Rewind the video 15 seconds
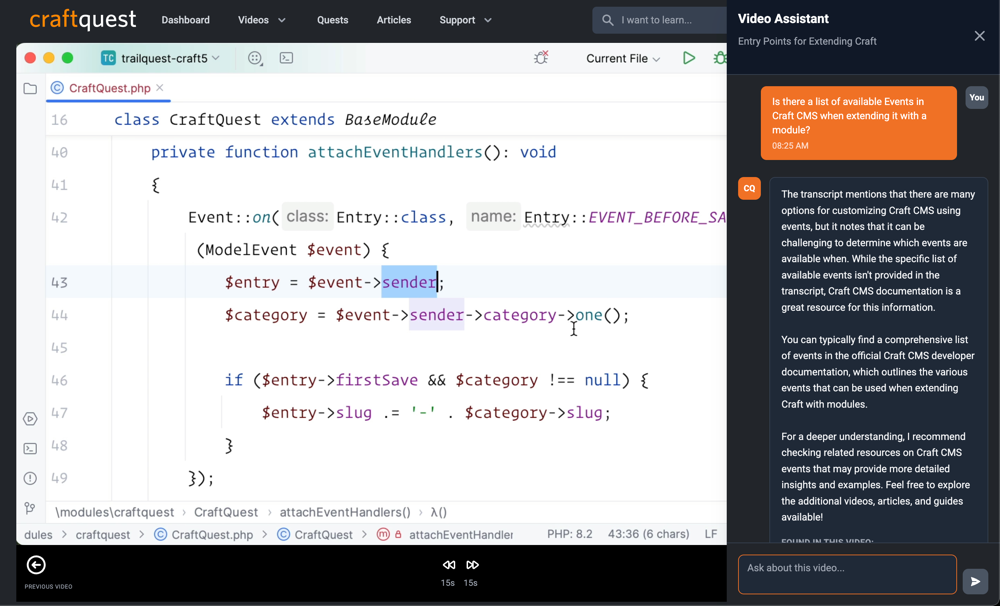Viewport: 1000px width, 606px height. 449,565
